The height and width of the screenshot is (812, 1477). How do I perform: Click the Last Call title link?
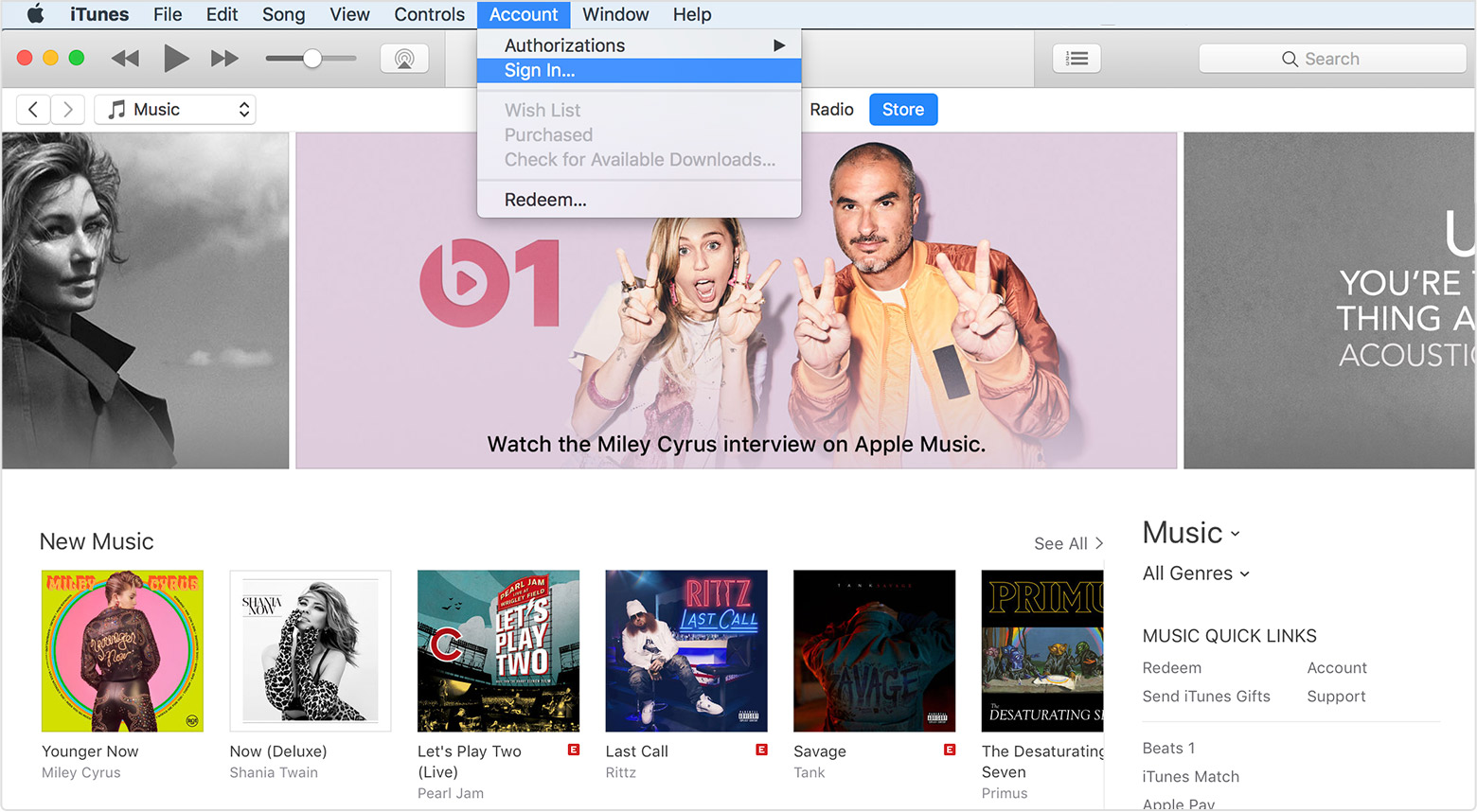(637, 751)
